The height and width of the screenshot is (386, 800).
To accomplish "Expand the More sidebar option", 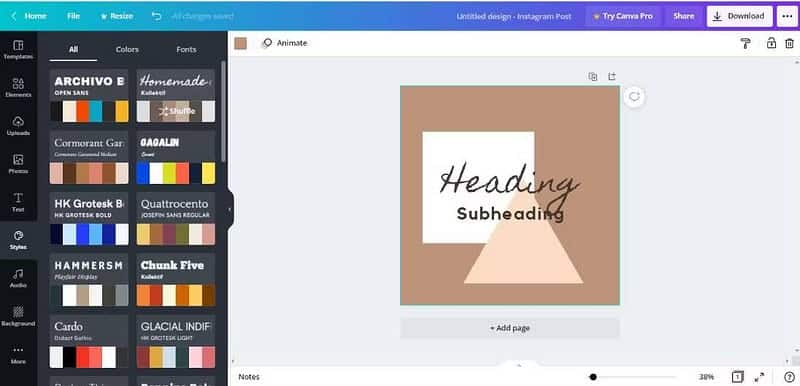I will pyautogui.click(x=18, y=355).
